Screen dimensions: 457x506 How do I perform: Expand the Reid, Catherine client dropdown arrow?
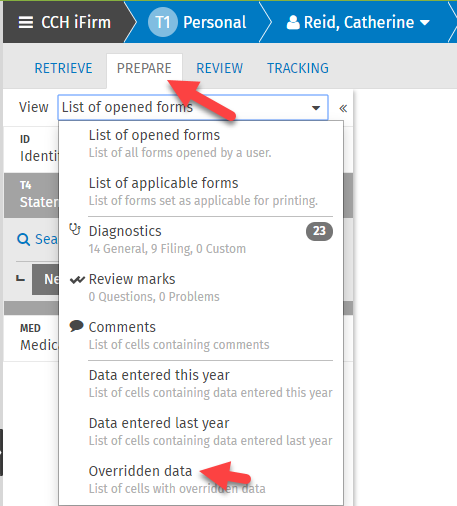click(x=425, y=23)
